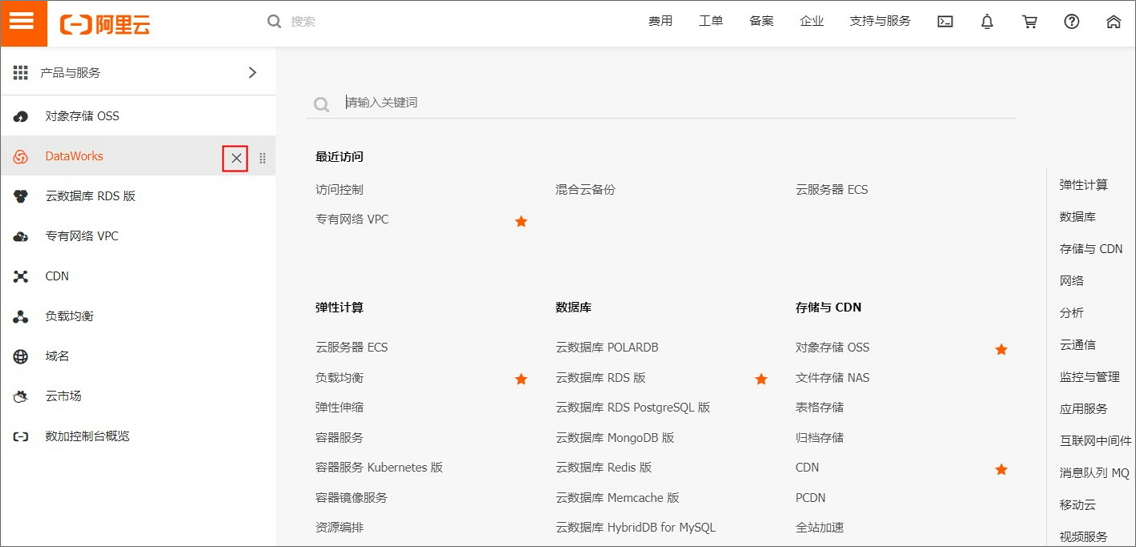The height and width of the screenshot is (547, 1136).
Task: Open the 工单 menu
Action: pyautogui.click(x=711, y=21)
